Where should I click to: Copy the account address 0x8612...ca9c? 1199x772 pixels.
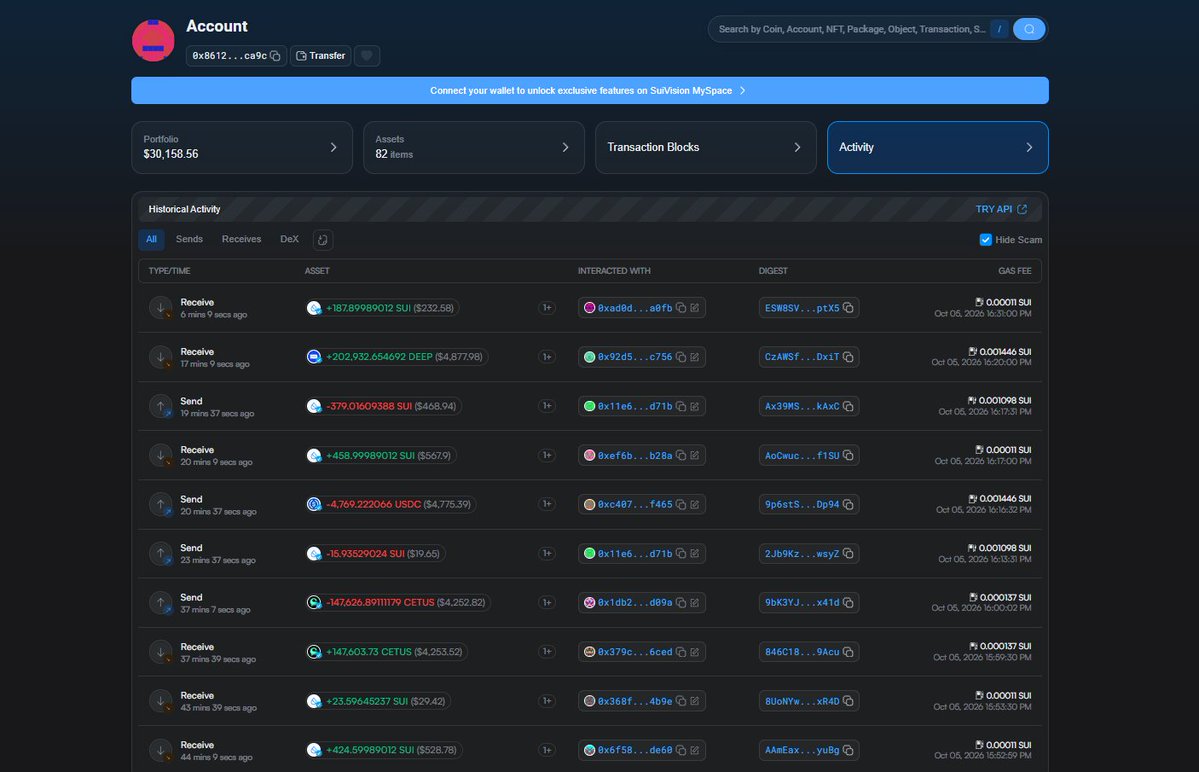pos(275,56)
